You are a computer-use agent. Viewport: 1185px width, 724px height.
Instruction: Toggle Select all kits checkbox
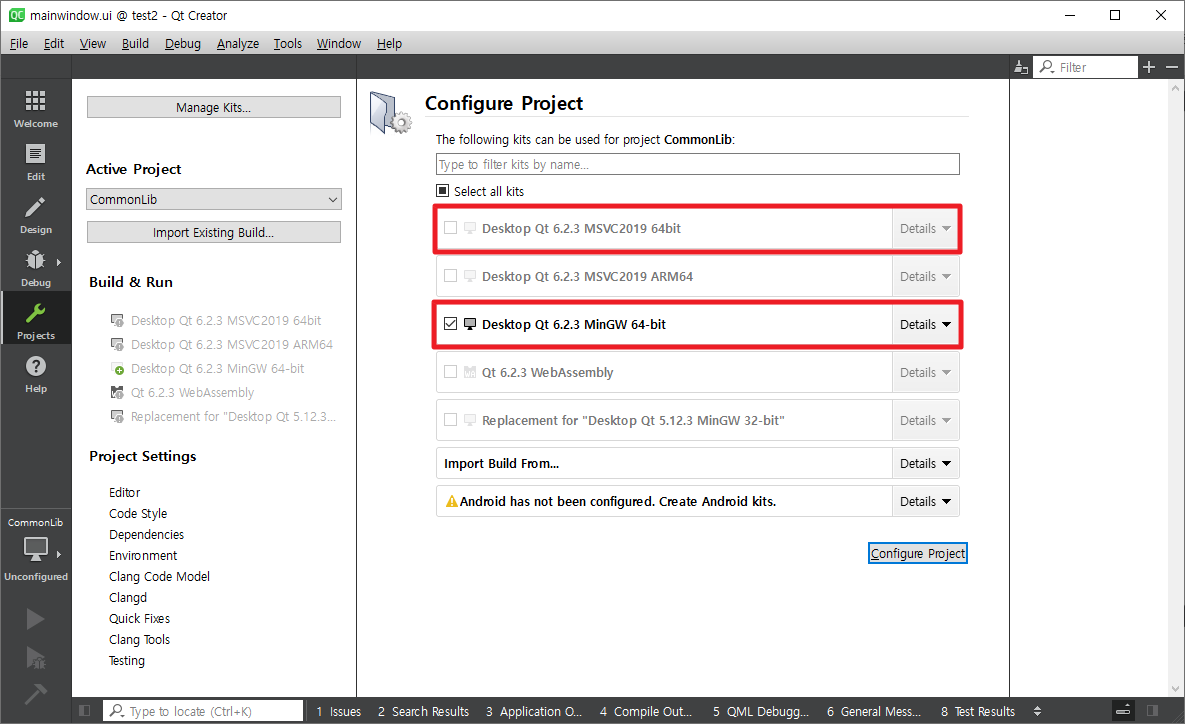443,191
